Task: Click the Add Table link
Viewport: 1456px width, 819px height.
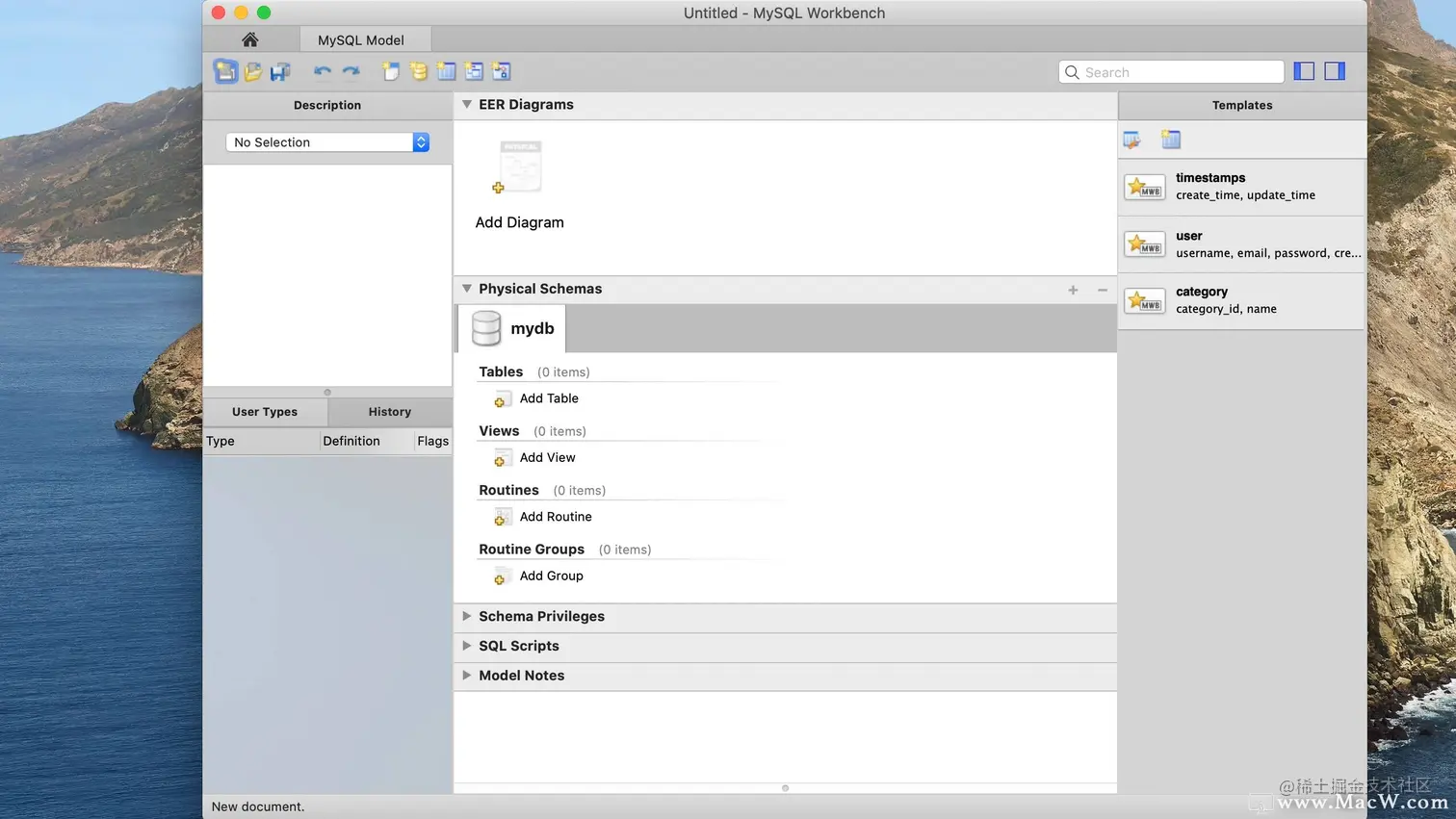Action: (549, 398)
